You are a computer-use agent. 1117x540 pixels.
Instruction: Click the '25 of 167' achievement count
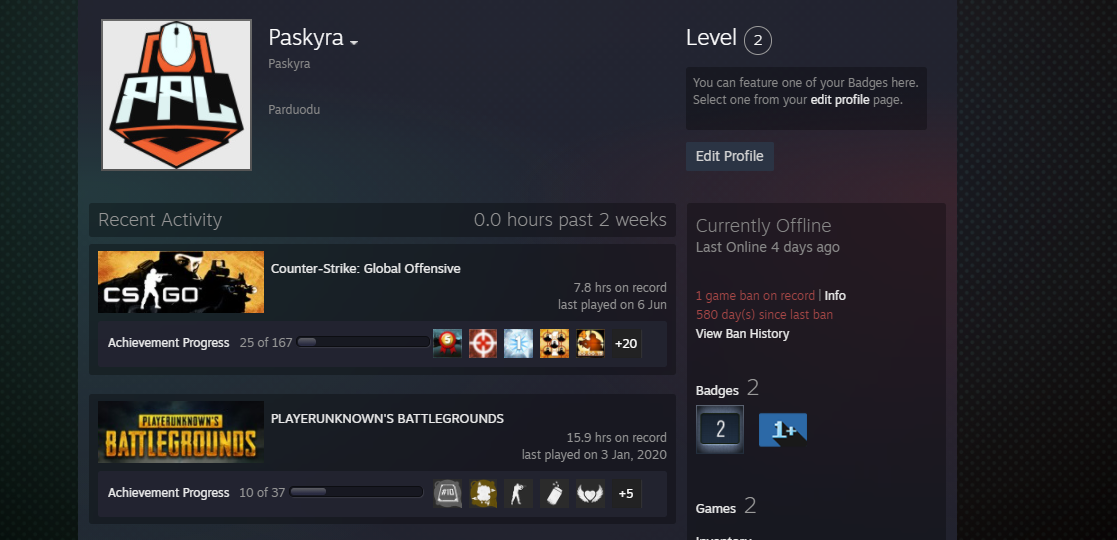(266, 343)
